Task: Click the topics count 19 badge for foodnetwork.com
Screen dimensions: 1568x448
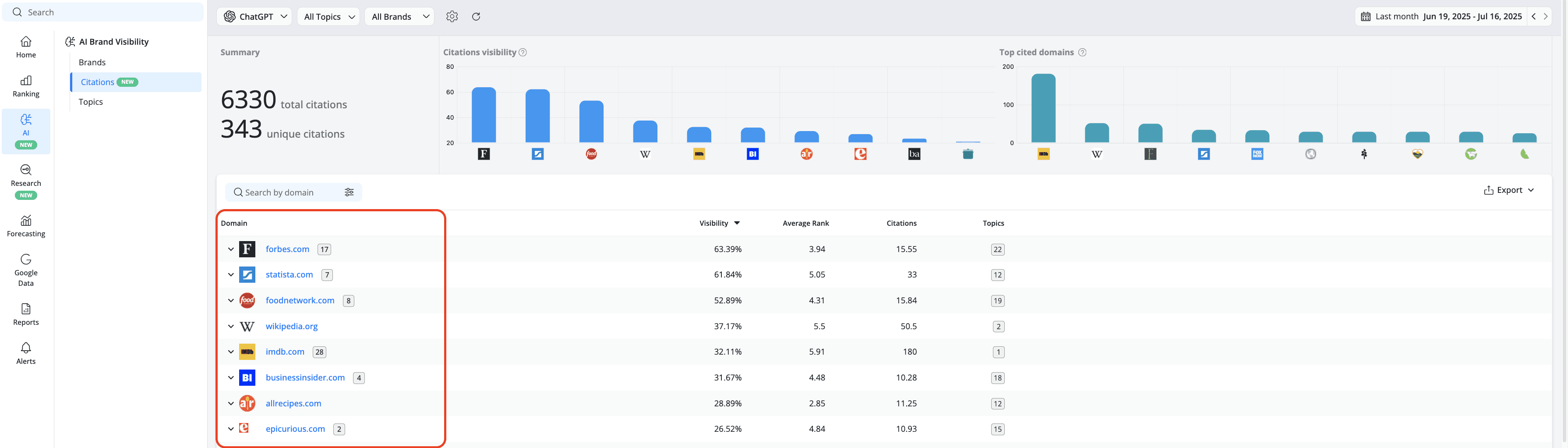Action: pyautogui.click(x=998, y=301)
